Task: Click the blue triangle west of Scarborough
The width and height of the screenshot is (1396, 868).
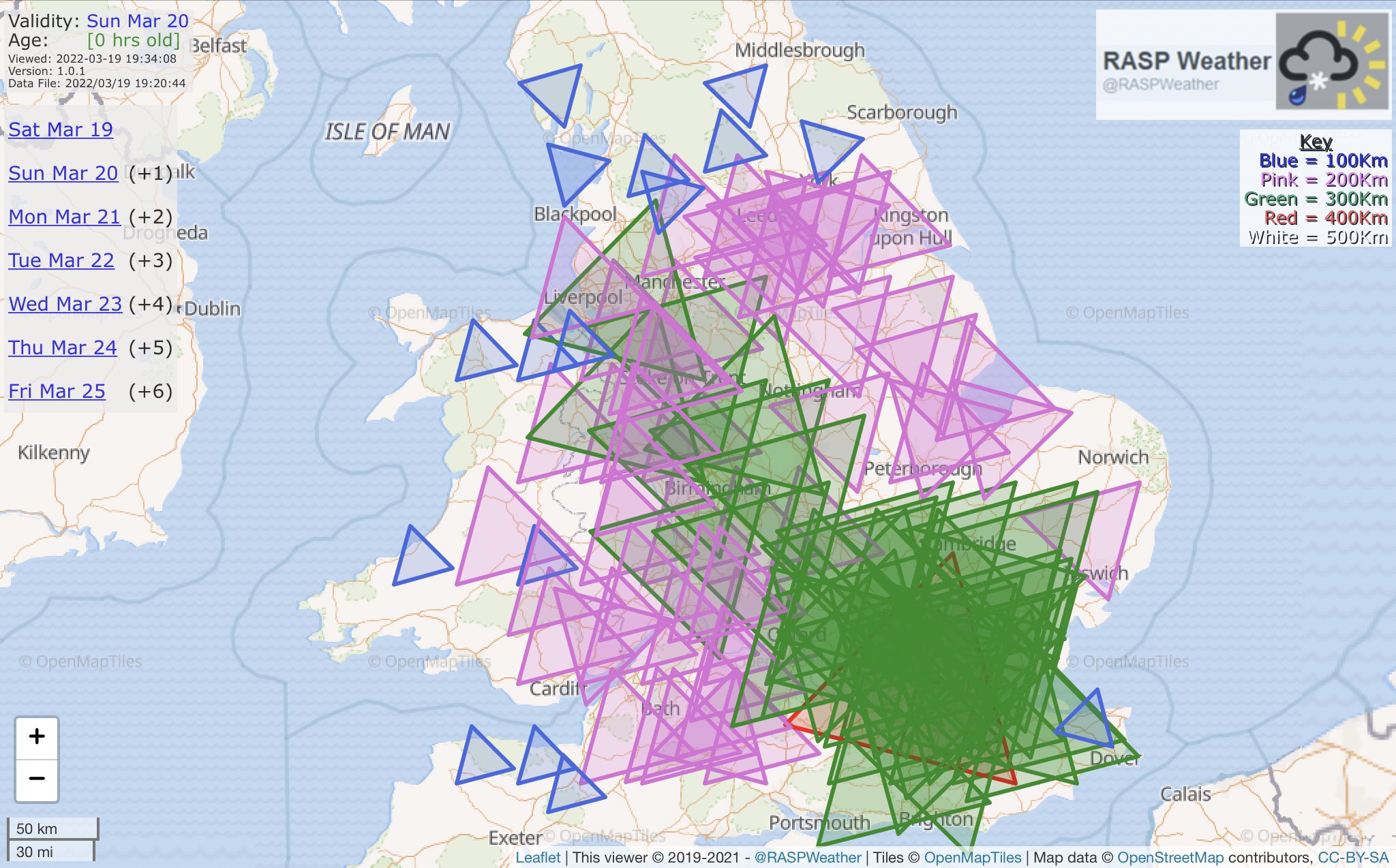Action: (x=827, y=146)
